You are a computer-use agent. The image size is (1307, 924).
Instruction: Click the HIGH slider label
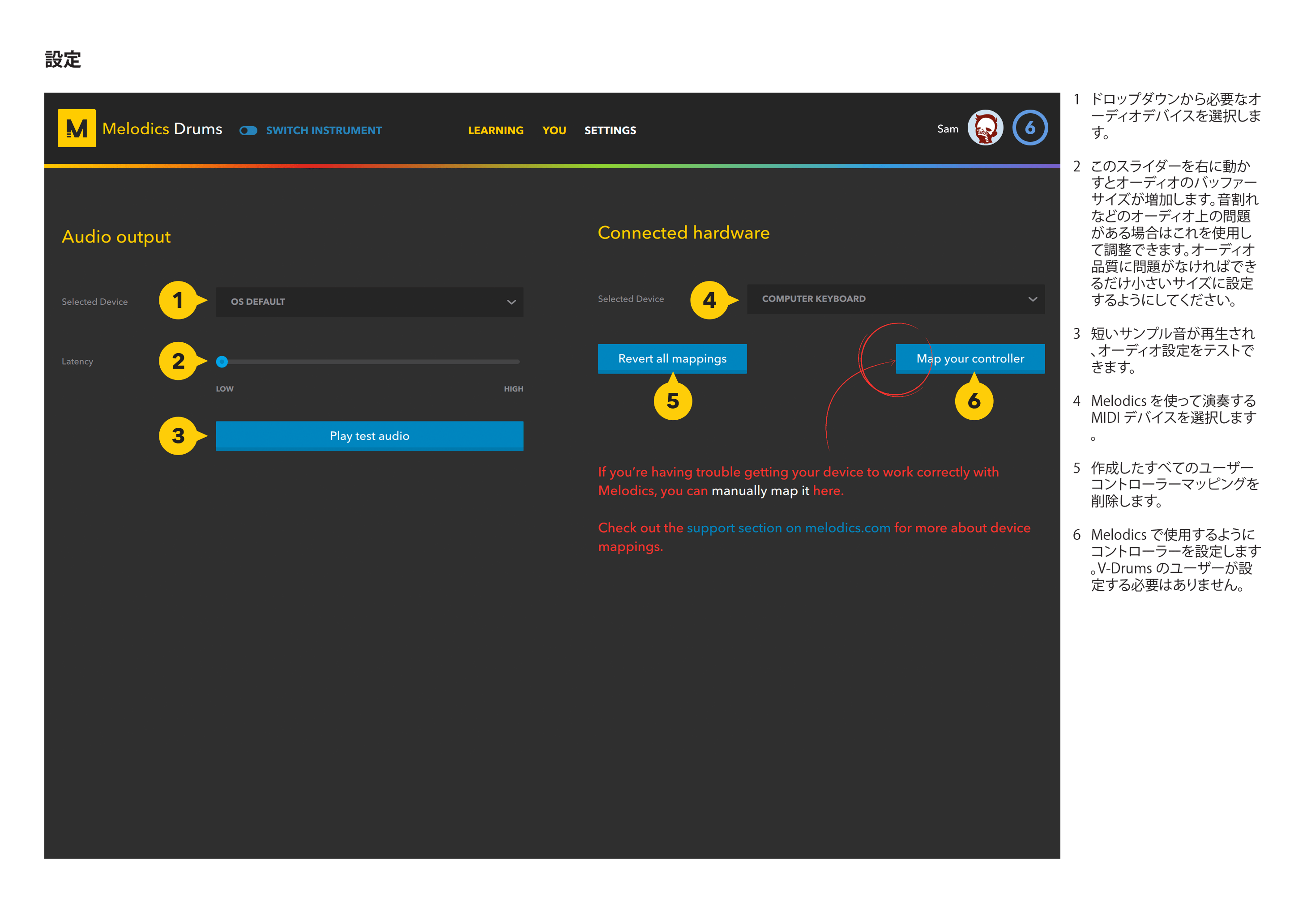point(513,388)
